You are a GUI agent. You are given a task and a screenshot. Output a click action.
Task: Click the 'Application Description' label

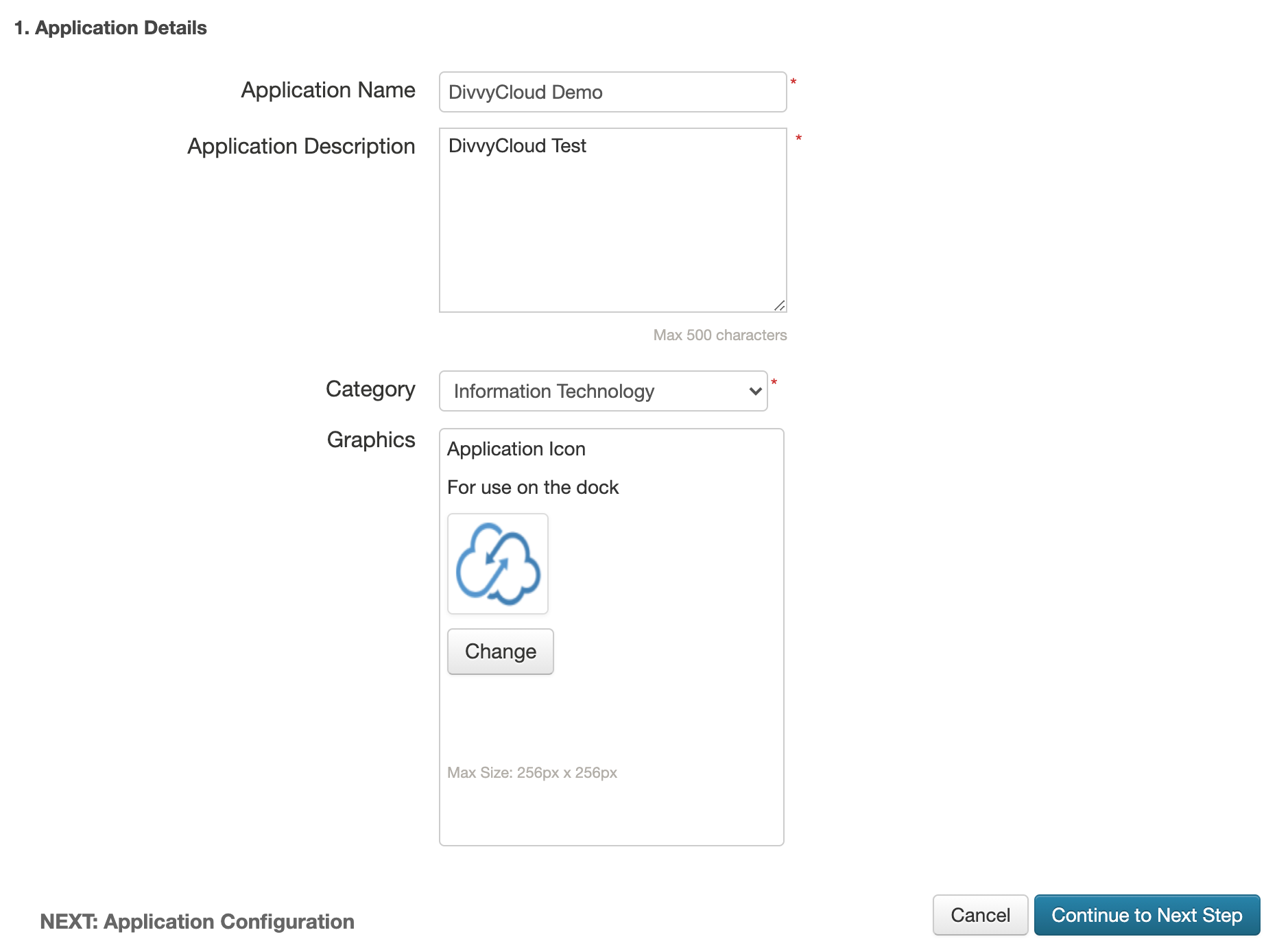[301, 146]
